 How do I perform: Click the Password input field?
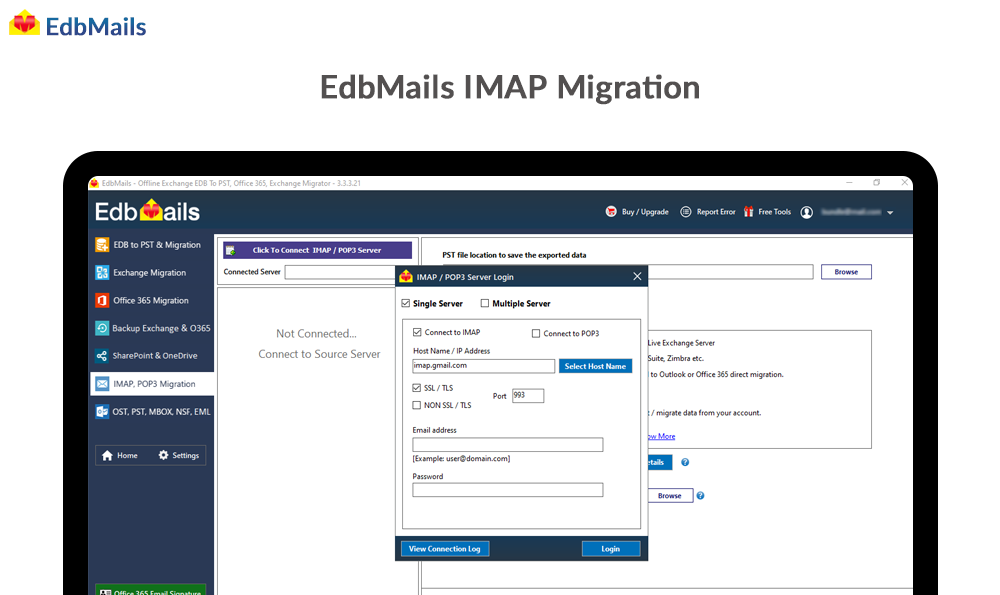coord(508,490)
